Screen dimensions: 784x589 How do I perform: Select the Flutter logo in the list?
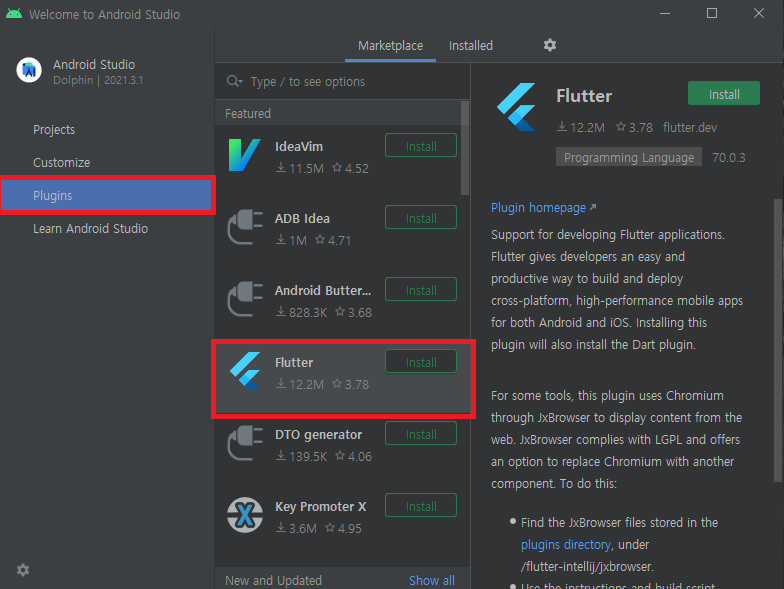click(245, 371)
